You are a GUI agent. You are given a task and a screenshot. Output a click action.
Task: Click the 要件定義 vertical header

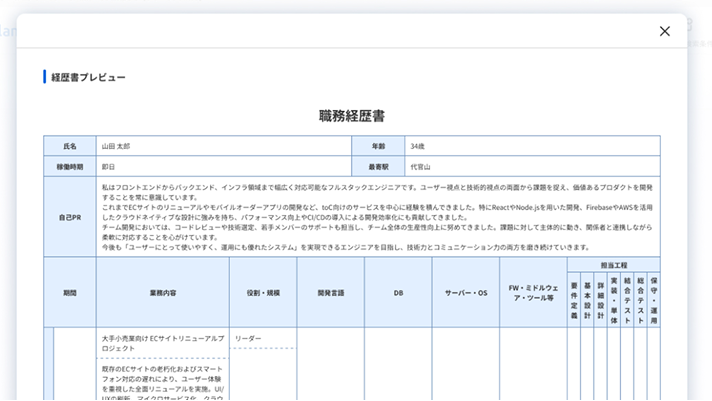[574, 300]
